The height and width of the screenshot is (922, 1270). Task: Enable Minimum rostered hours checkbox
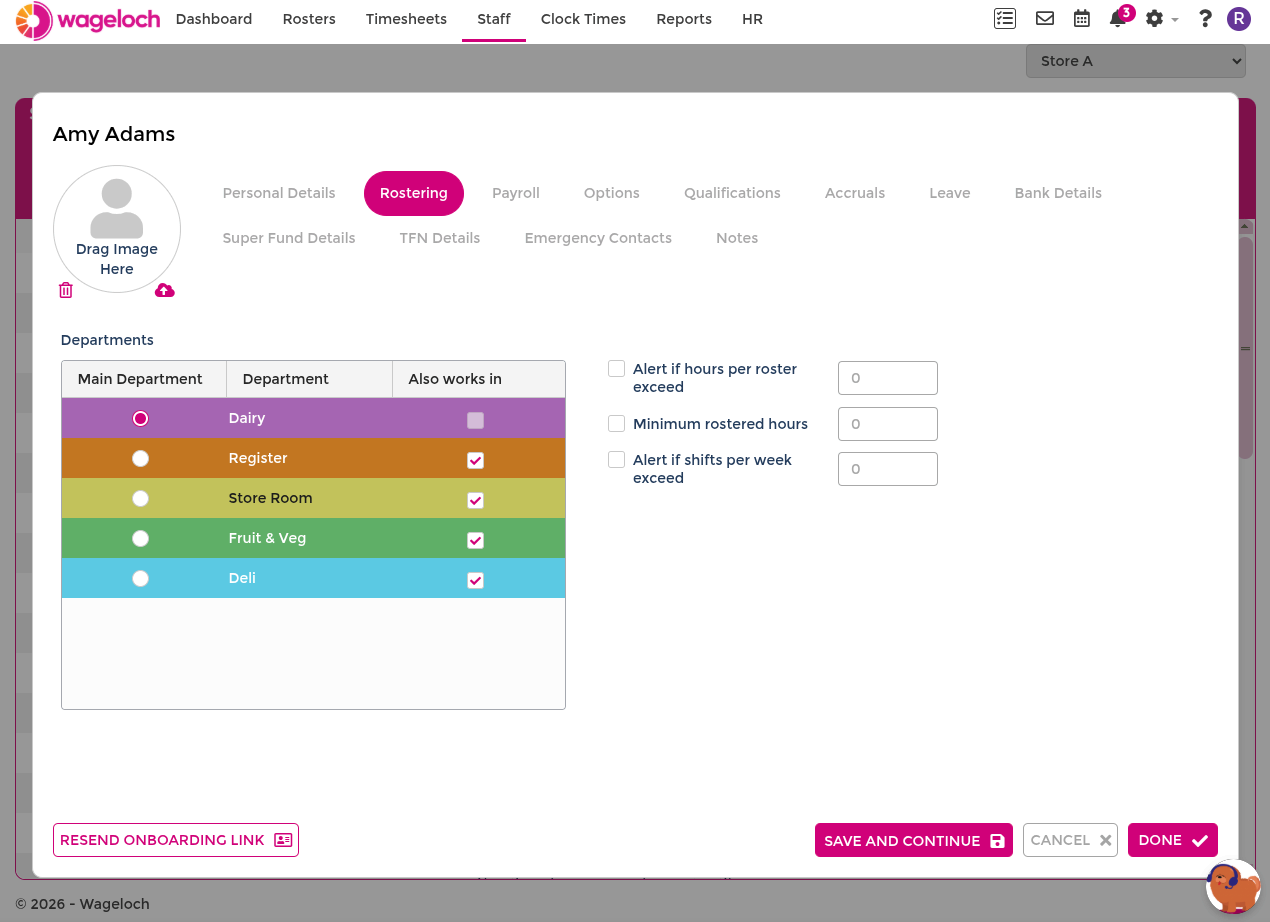tap(617, 424)
